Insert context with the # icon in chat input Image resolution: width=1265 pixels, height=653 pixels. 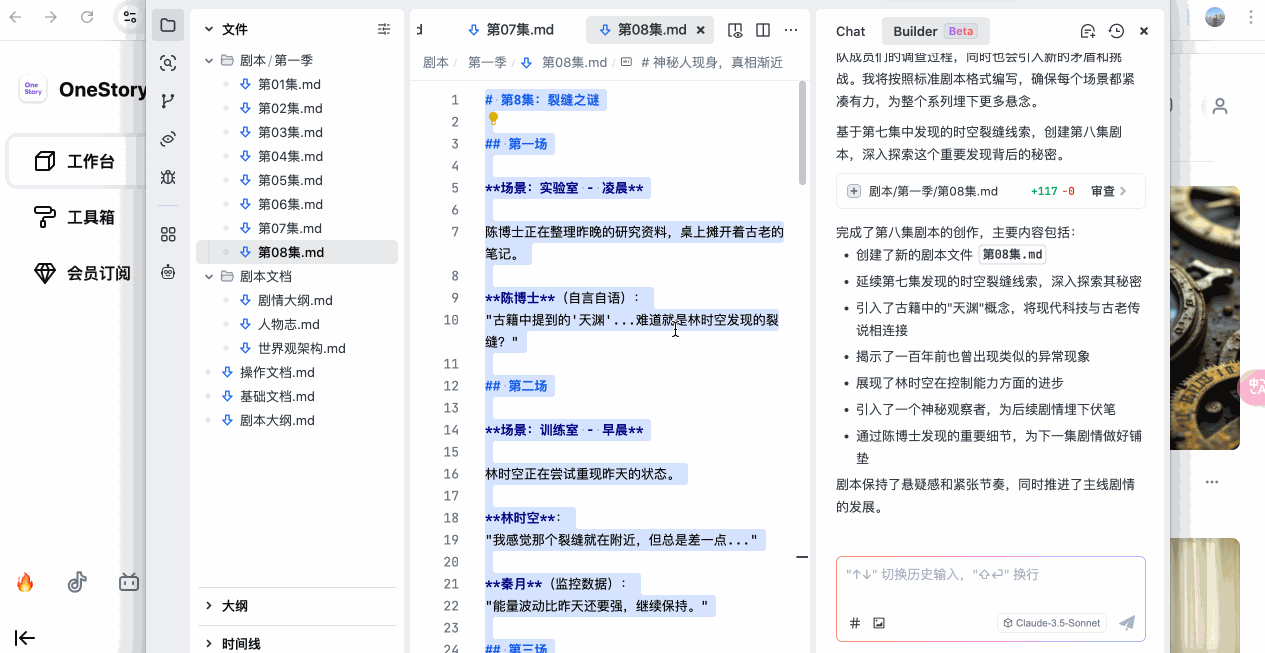point(855,623)
